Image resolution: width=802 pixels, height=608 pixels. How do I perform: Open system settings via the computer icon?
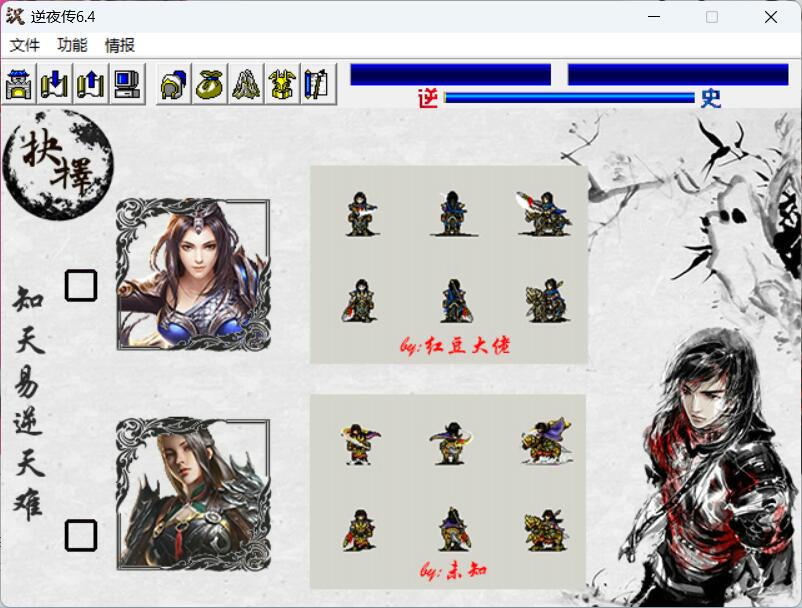tap(127, 84)
